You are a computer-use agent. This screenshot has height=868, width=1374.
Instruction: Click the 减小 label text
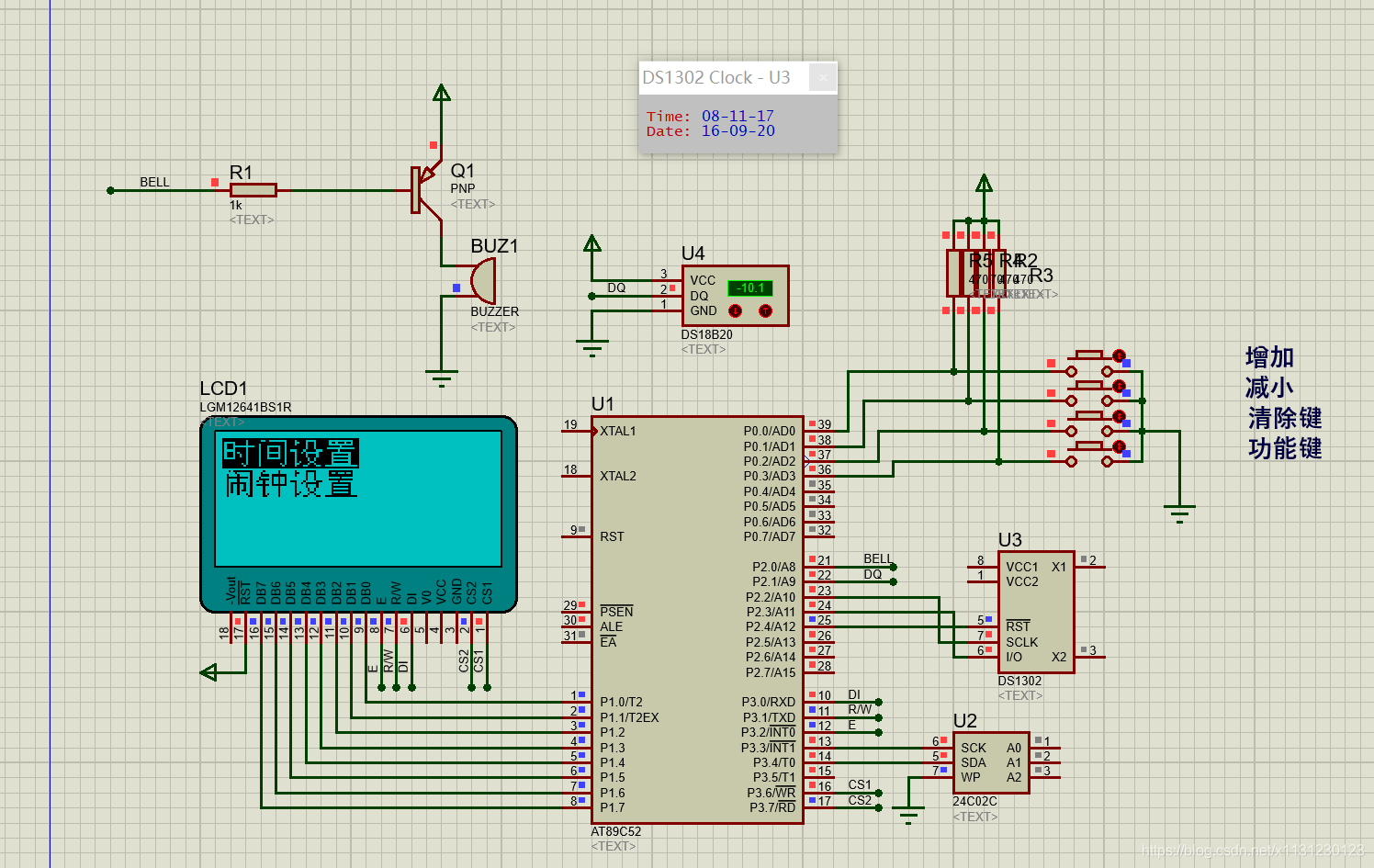pos(1269,388)
